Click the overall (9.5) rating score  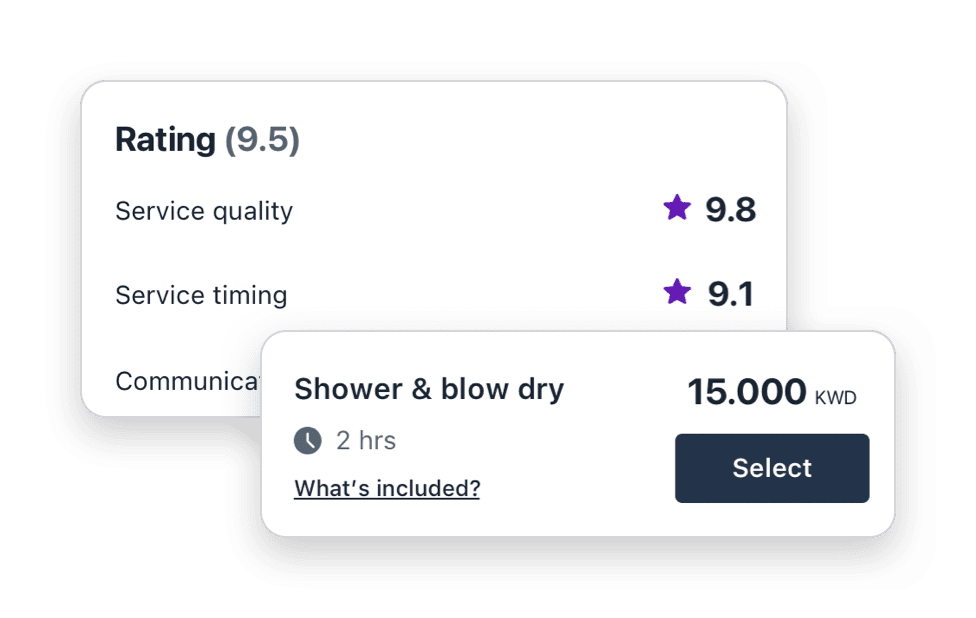pos(262,140)
